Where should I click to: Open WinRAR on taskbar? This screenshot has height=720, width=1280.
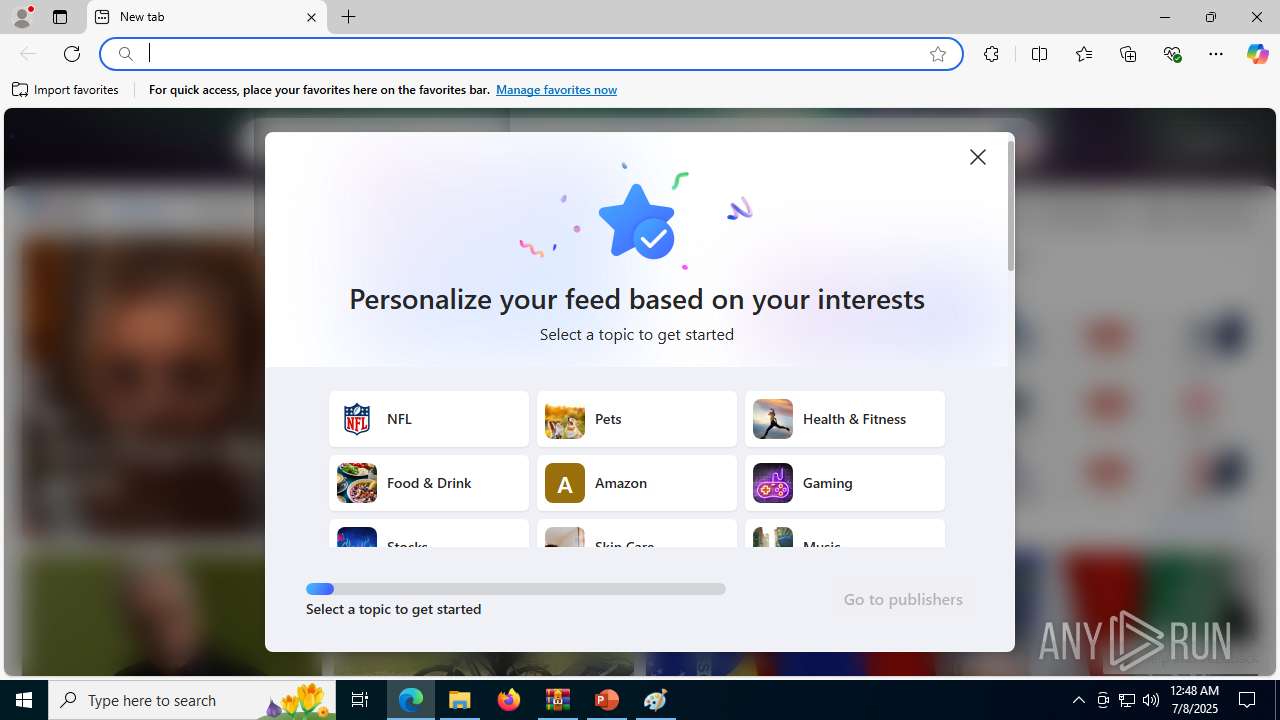(557, 700)
